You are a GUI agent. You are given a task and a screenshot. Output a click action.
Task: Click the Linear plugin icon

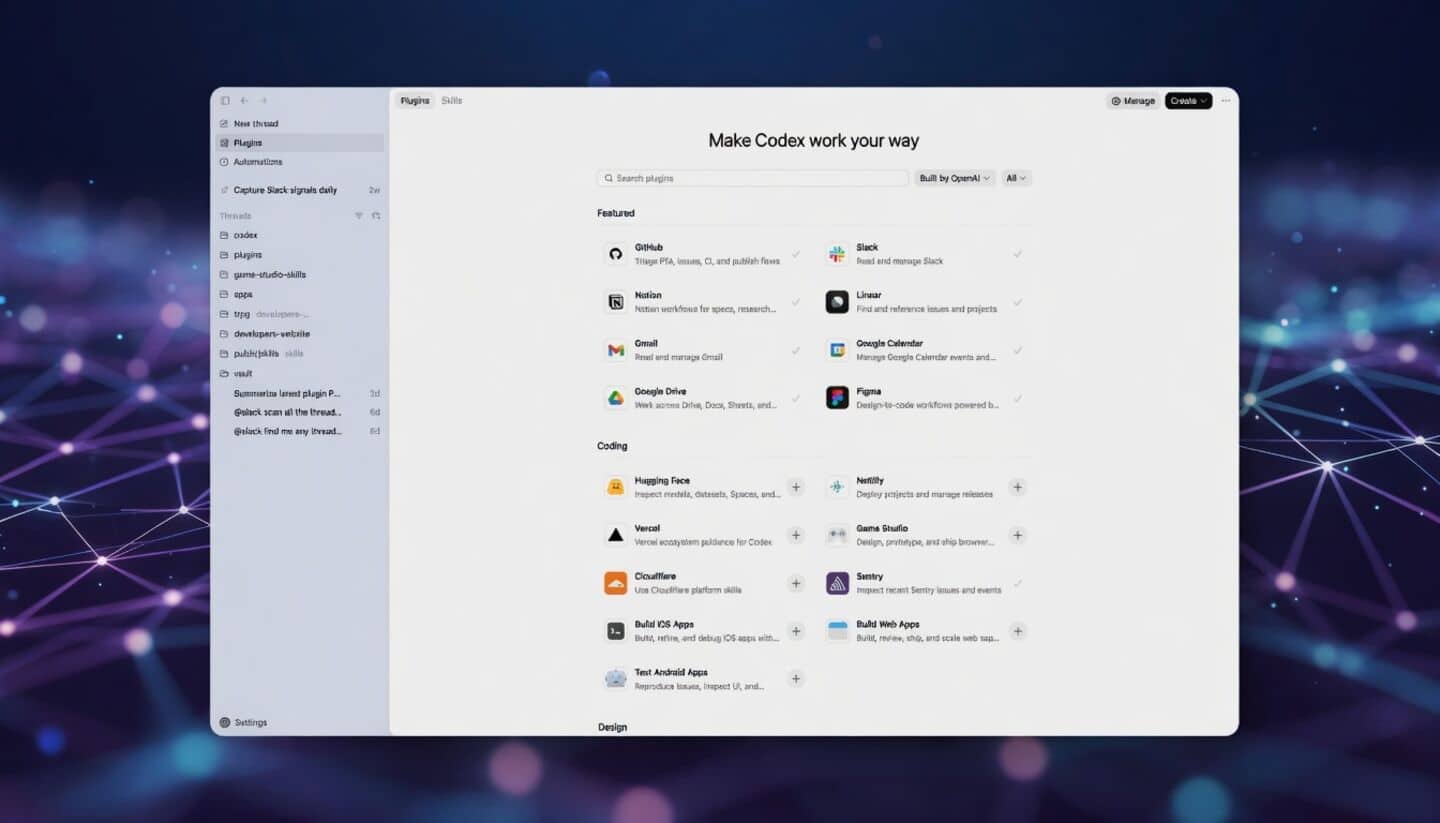[x=837, y=302]
